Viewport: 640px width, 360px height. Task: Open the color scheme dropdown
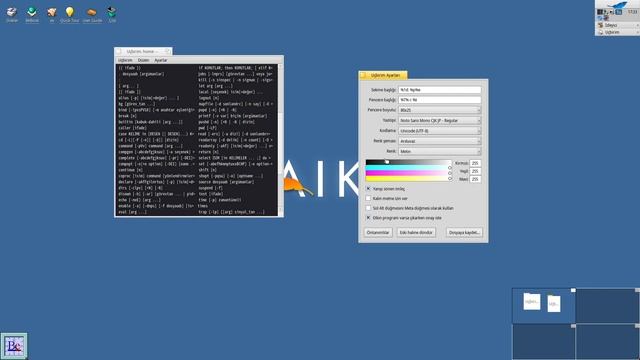[x=440, y=141]
